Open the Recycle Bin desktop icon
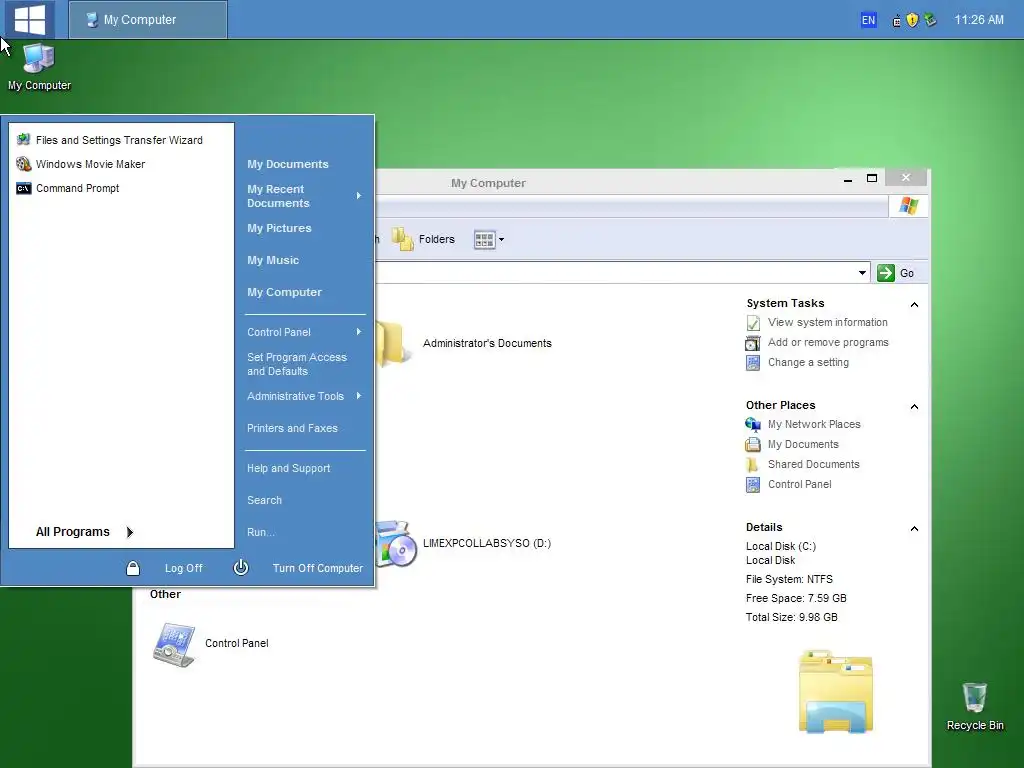 975,706
